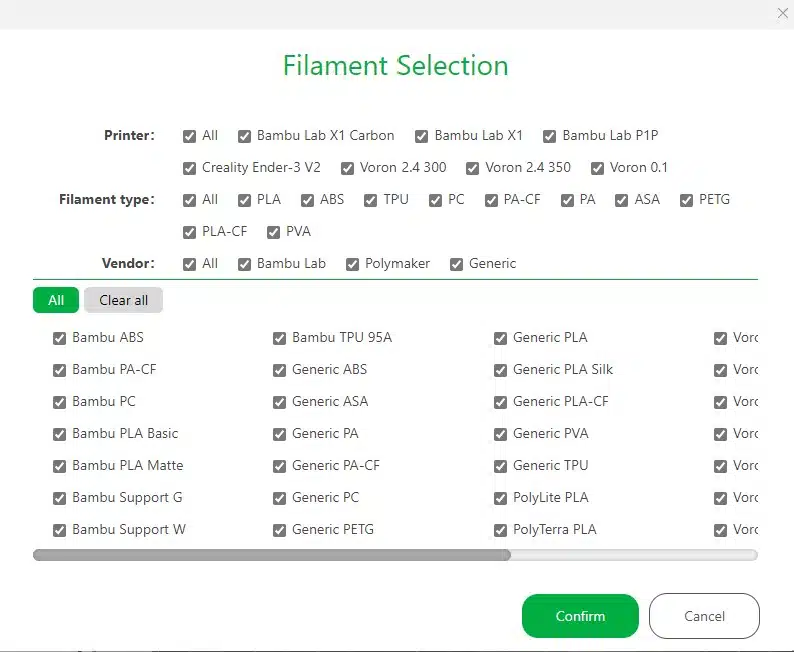Toggle PLA-CF filament type checkbox
Image resolution: width=794 pixels, height=652 pixels.
189,232
